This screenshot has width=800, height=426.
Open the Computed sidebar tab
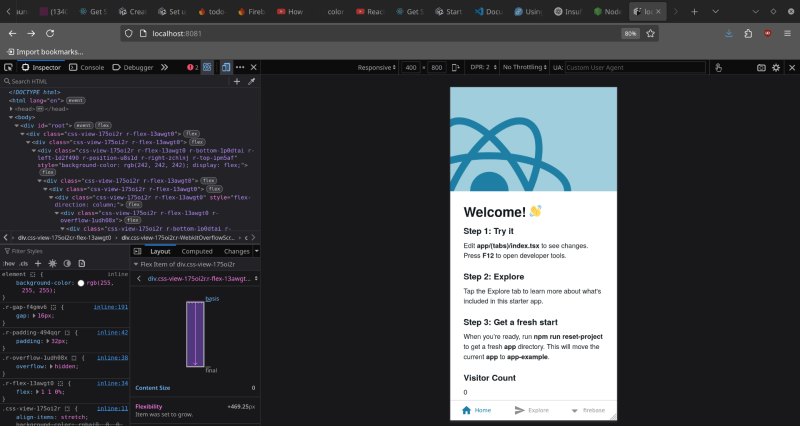tap(197, 251)
